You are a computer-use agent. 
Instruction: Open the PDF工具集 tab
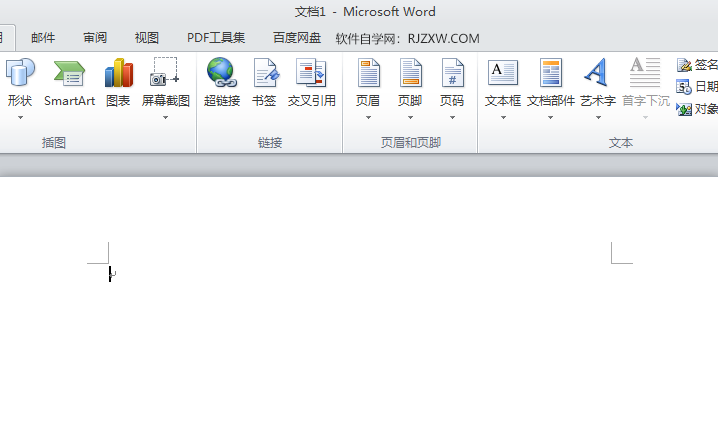tap(216, 38)
